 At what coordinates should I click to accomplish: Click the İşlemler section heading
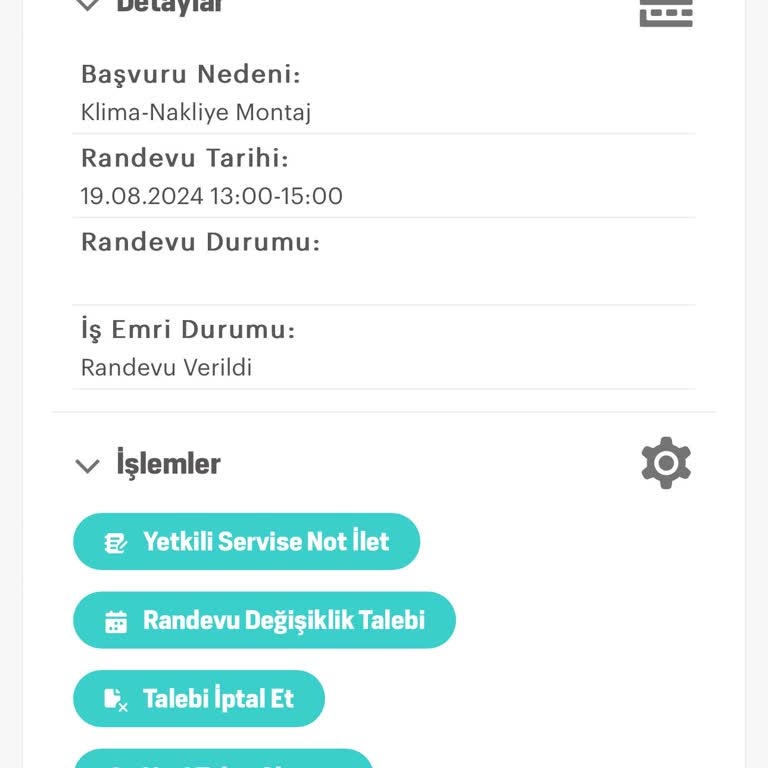coord(168,464)
